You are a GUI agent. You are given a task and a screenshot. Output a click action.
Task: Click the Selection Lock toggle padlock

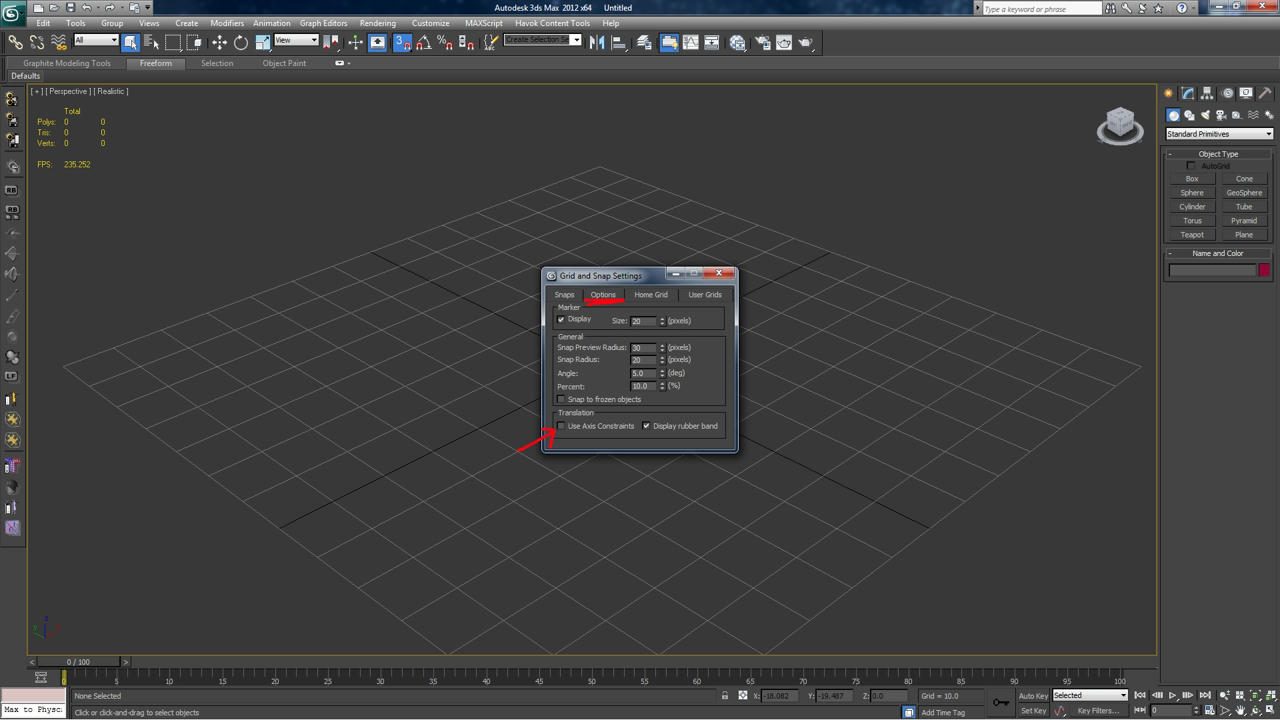pos(725,695)
